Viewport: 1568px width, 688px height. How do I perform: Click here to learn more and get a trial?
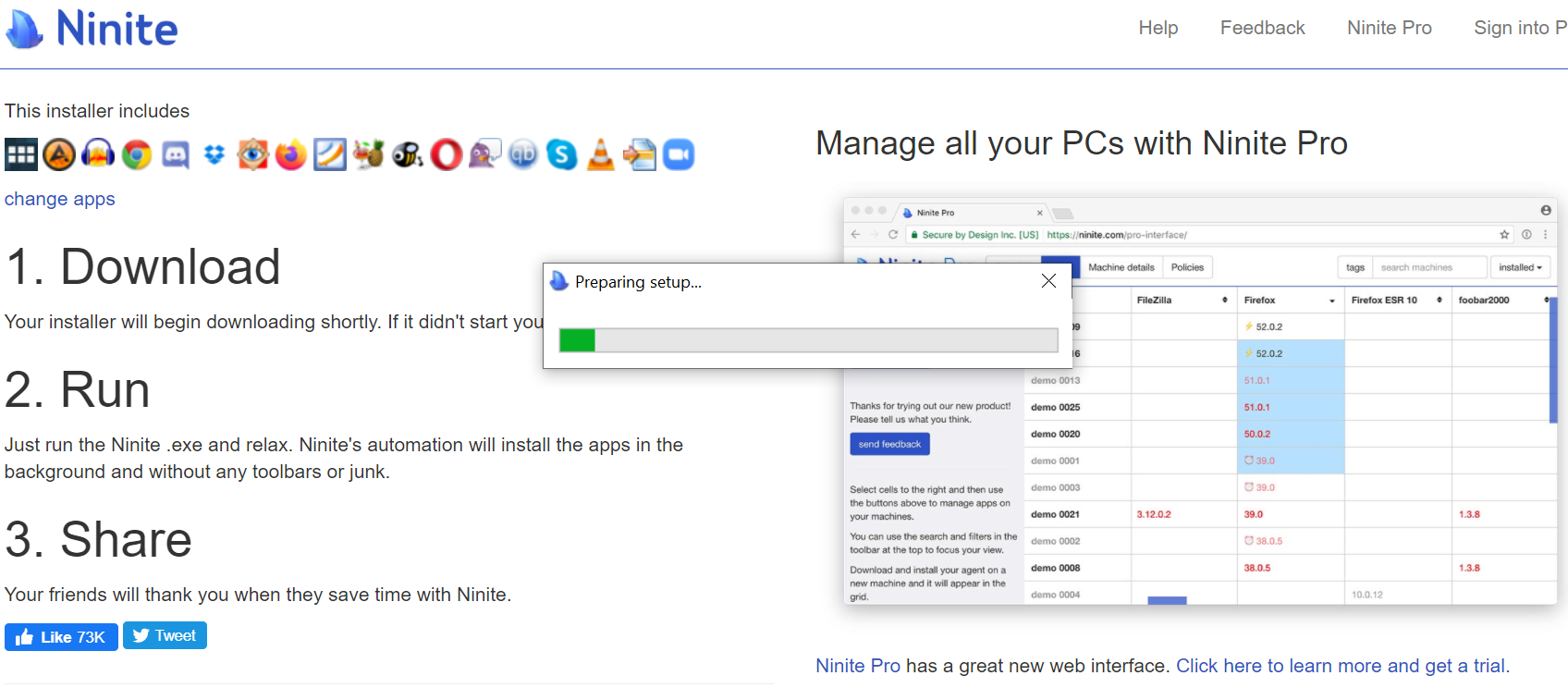point(1341,666)
